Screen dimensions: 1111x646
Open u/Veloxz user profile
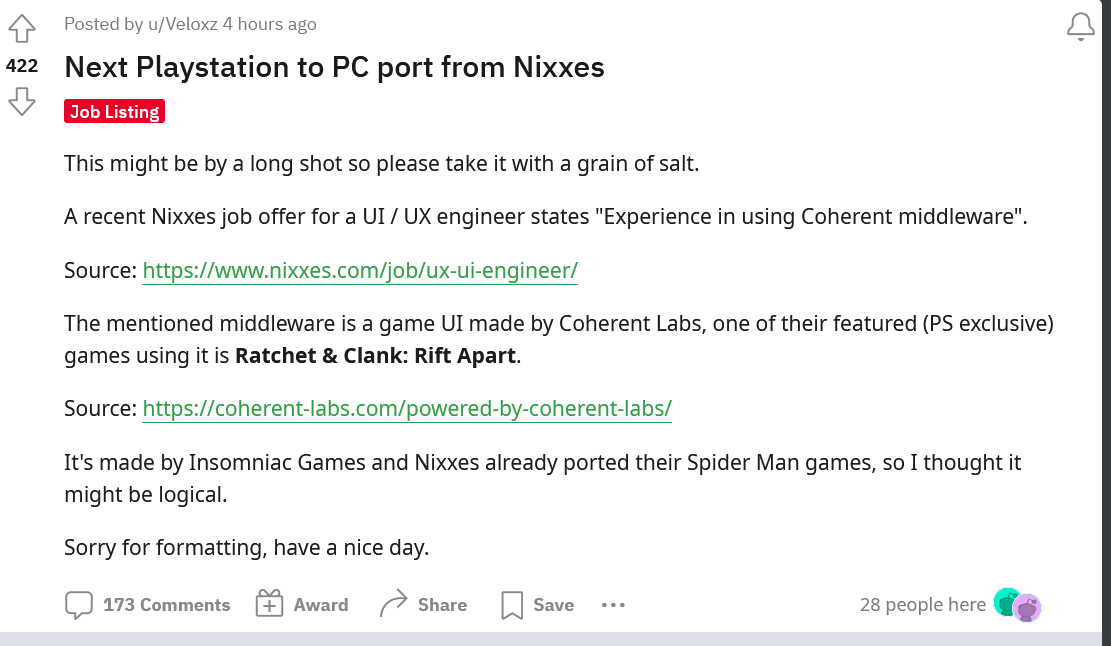pyautogui.click(x=183, y=24)
